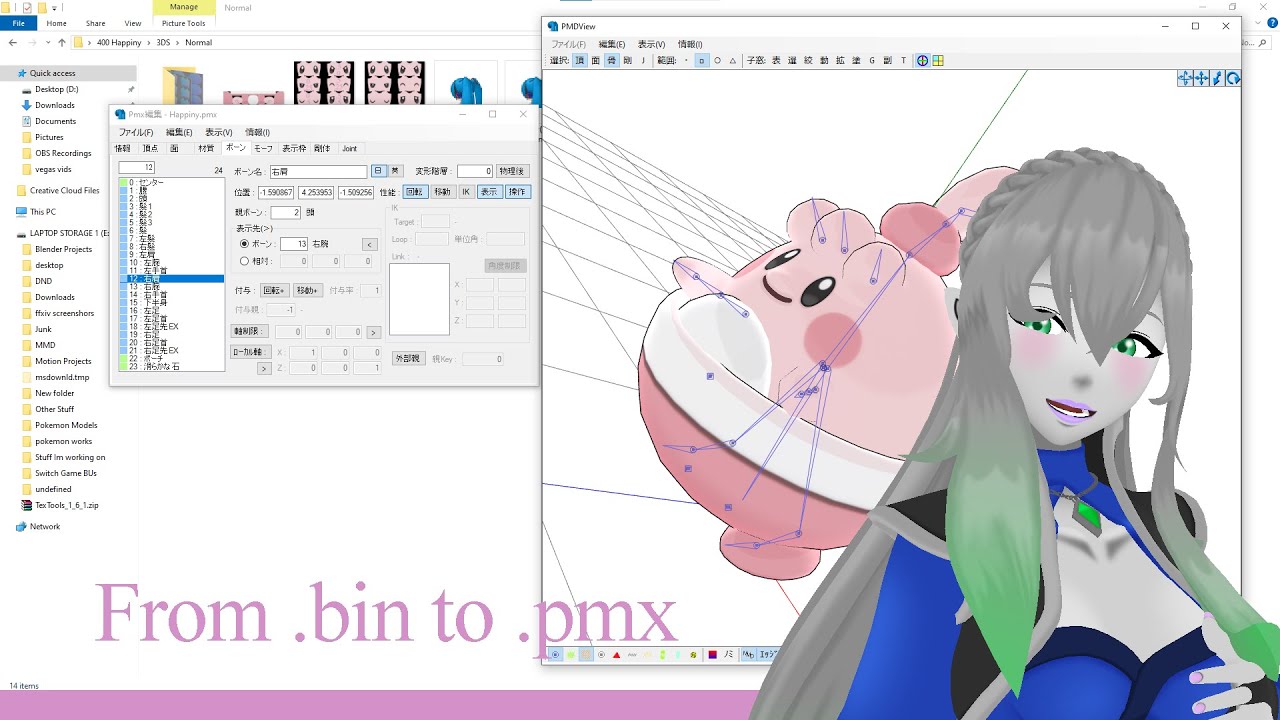Select joint (J) selection mode in PMDView
Image resolution: width=1280 pixels, height=720 pixels.
643,60
